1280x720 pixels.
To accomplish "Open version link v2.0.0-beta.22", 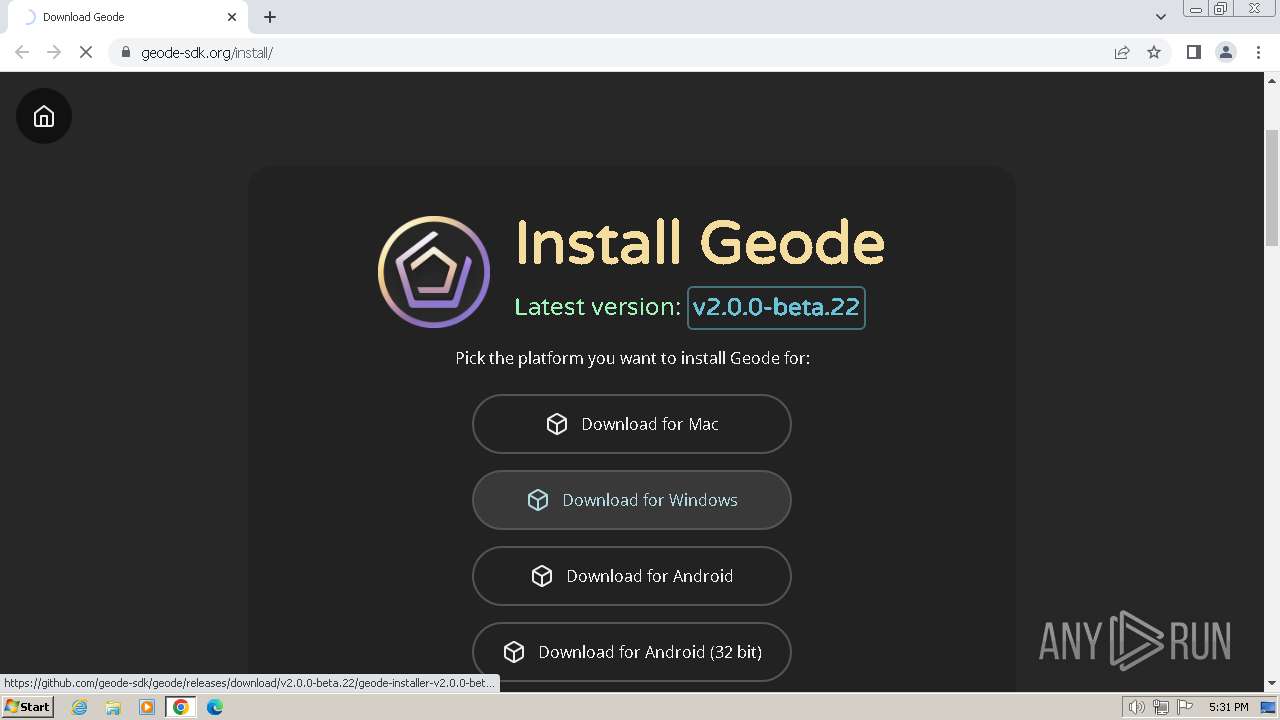I will pyautogui.click(x=776, y=307).
